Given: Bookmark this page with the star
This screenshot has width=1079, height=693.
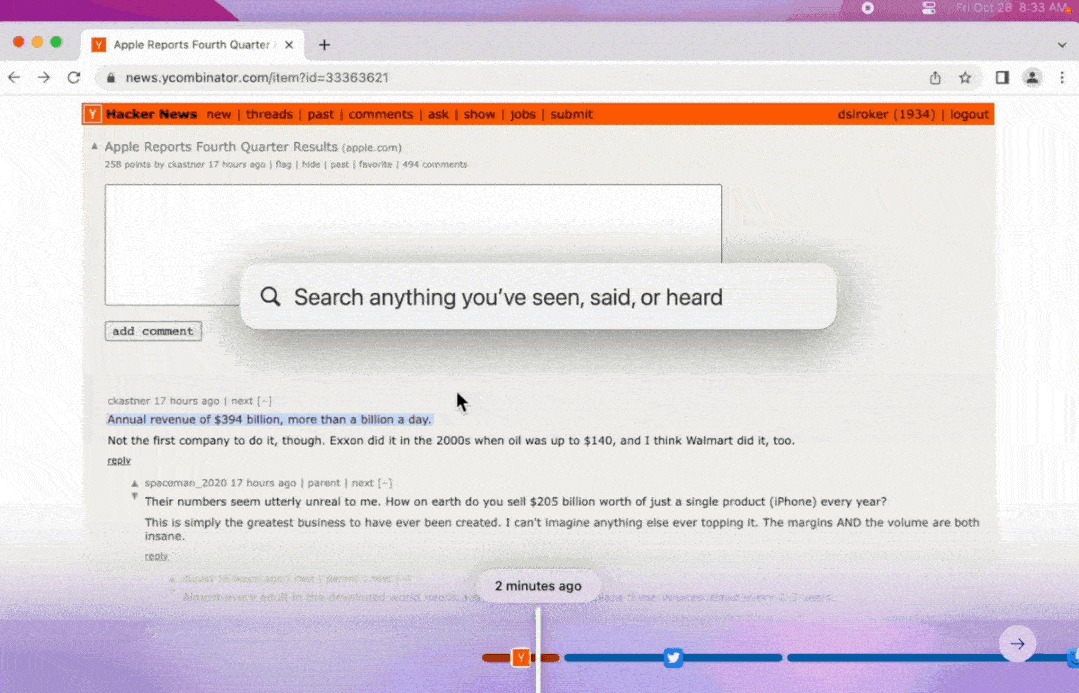Looking at the screenshot, I should coord(965,78).
